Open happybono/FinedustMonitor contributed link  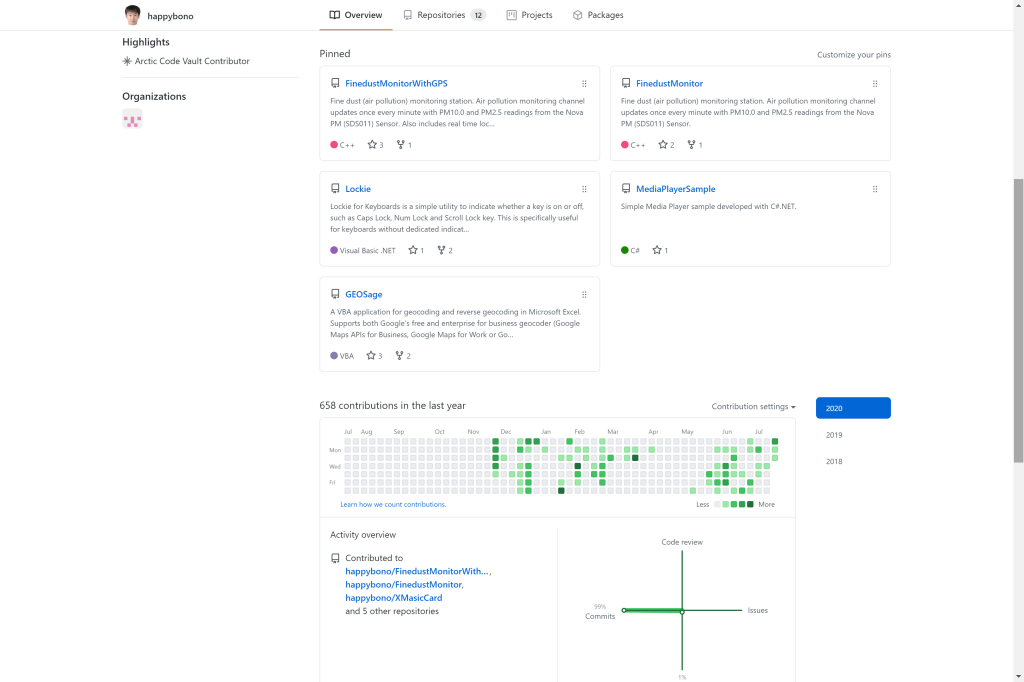[x=404, y=585]
